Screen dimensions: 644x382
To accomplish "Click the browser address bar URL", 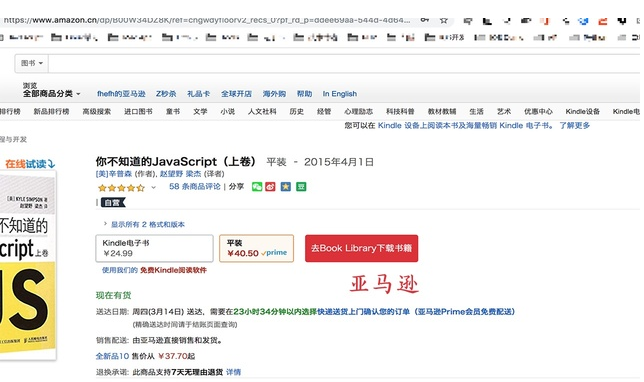I will click(x=207, y=20).
